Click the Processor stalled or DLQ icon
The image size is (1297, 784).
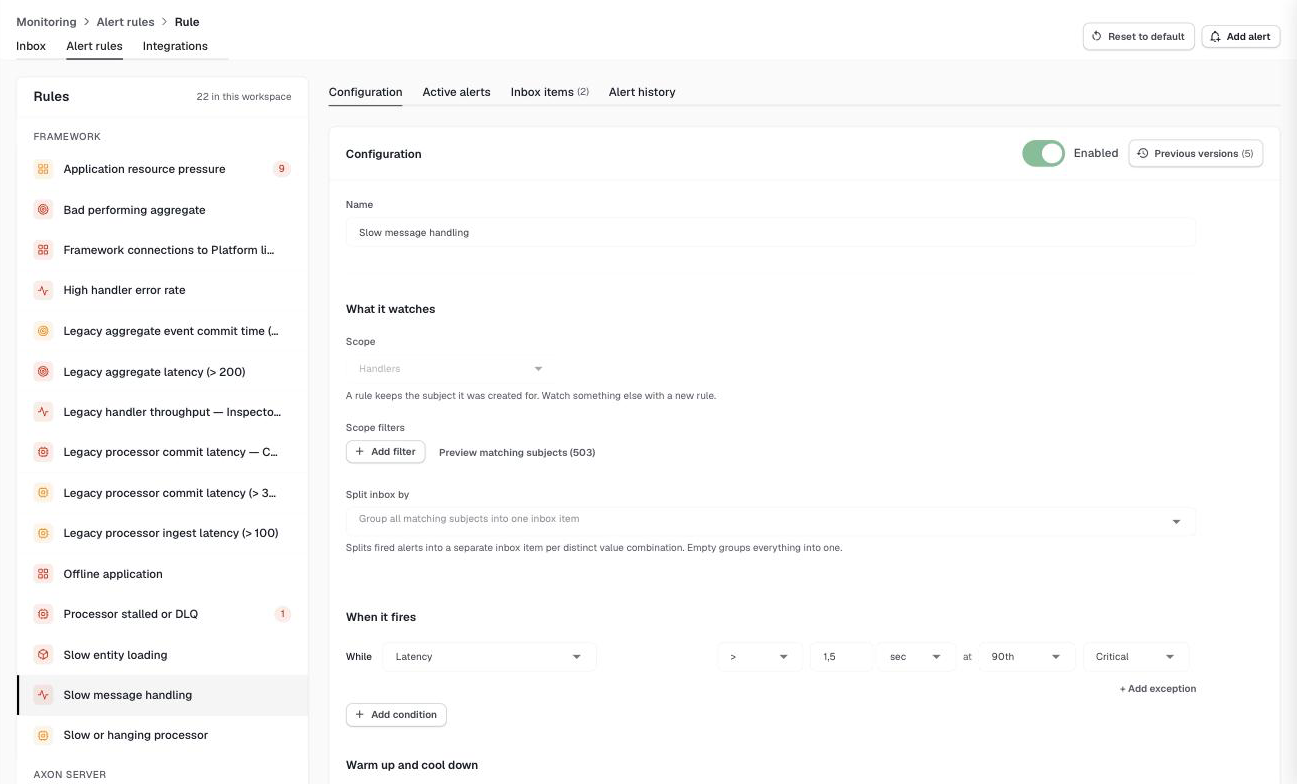[x=43, y=614]
